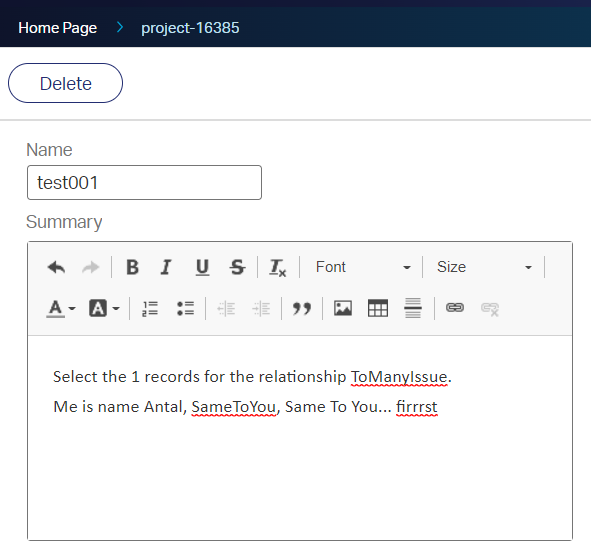The width and height of the screenshot is (591, 559).
Task: Insert a numbered list
Action: [x=150, y=309]
